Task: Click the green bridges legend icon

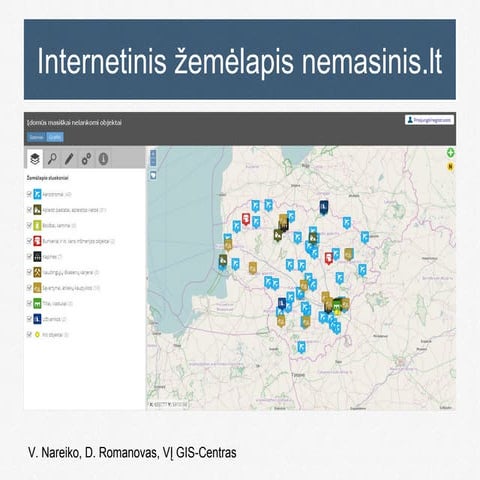Action: point(37,303)
